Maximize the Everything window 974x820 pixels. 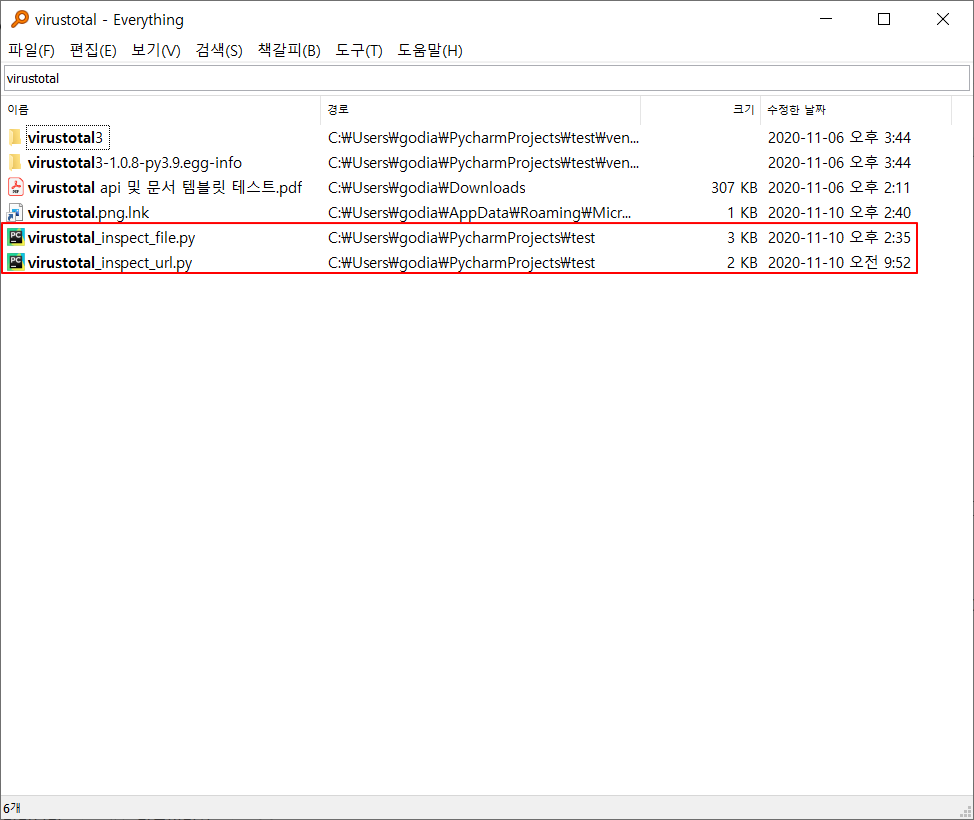click(884, 19)
